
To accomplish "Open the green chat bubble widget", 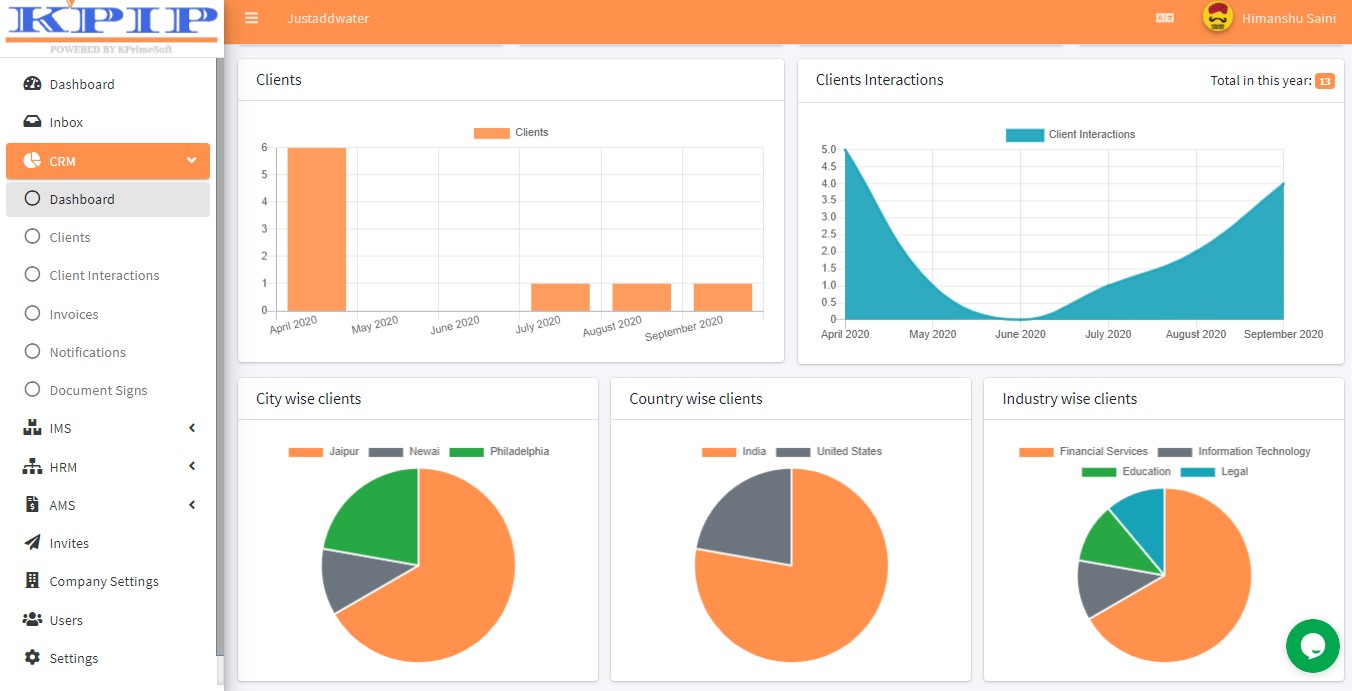I will pos(1312,646).
